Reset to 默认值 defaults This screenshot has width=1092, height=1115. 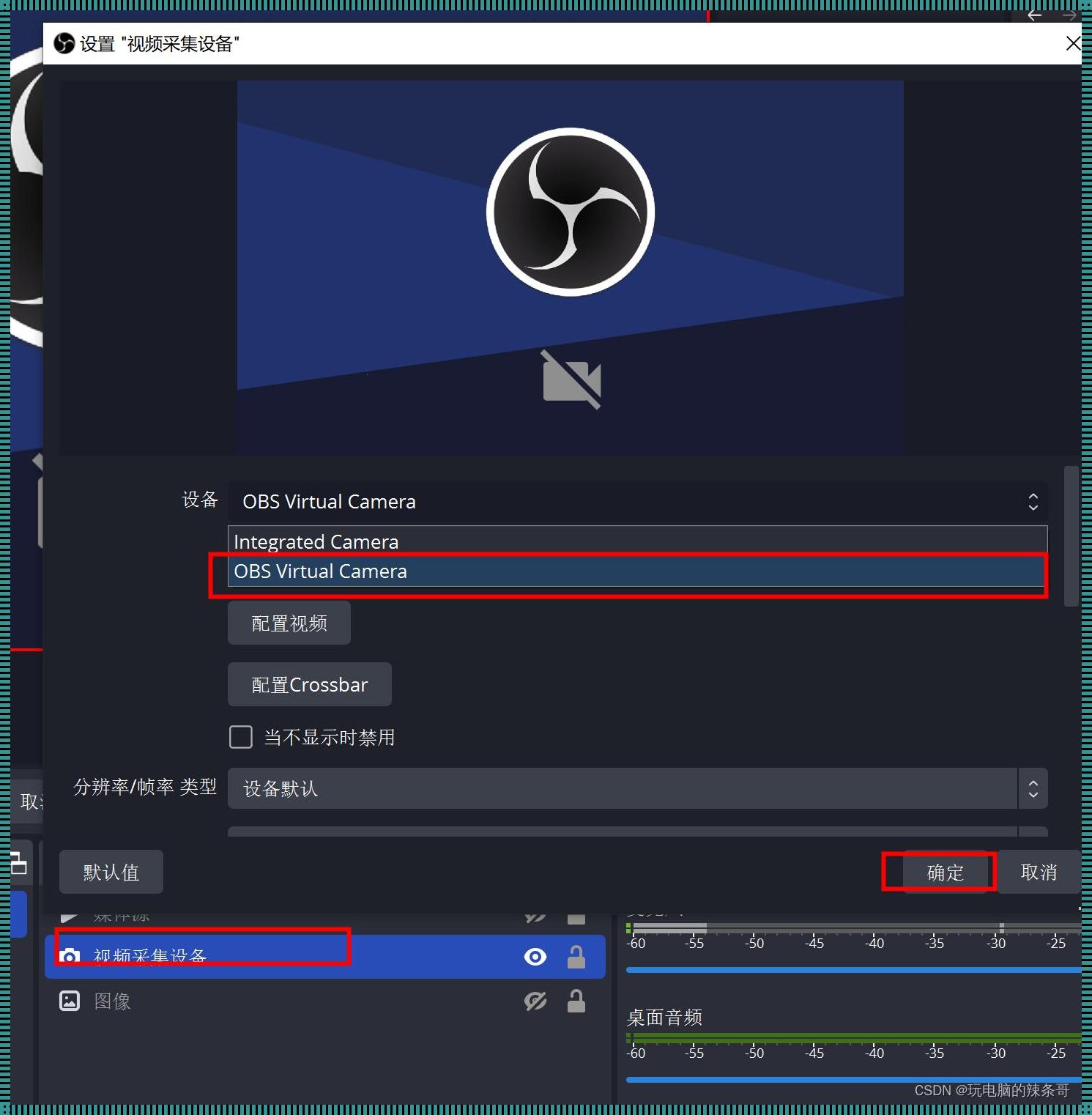point(111,872)
